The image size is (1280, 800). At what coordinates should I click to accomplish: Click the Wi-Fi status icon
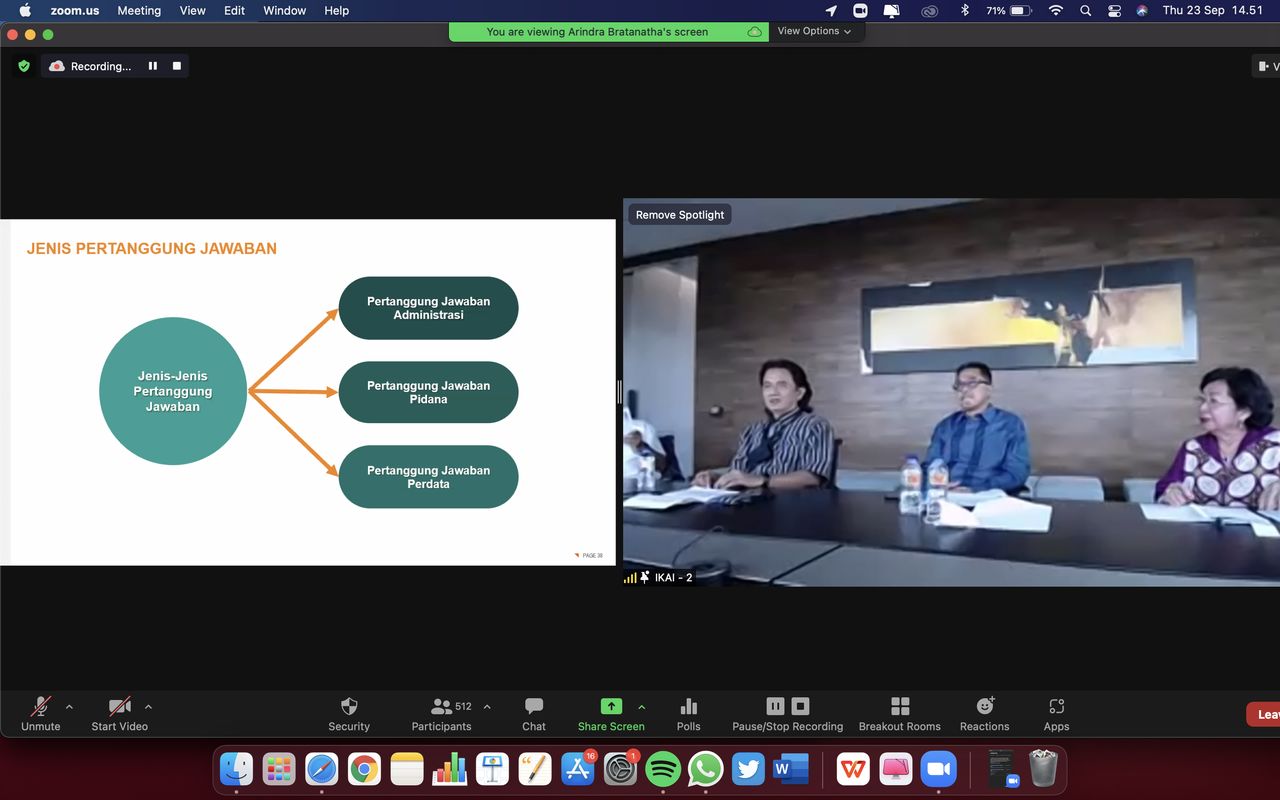(1056, 10)
